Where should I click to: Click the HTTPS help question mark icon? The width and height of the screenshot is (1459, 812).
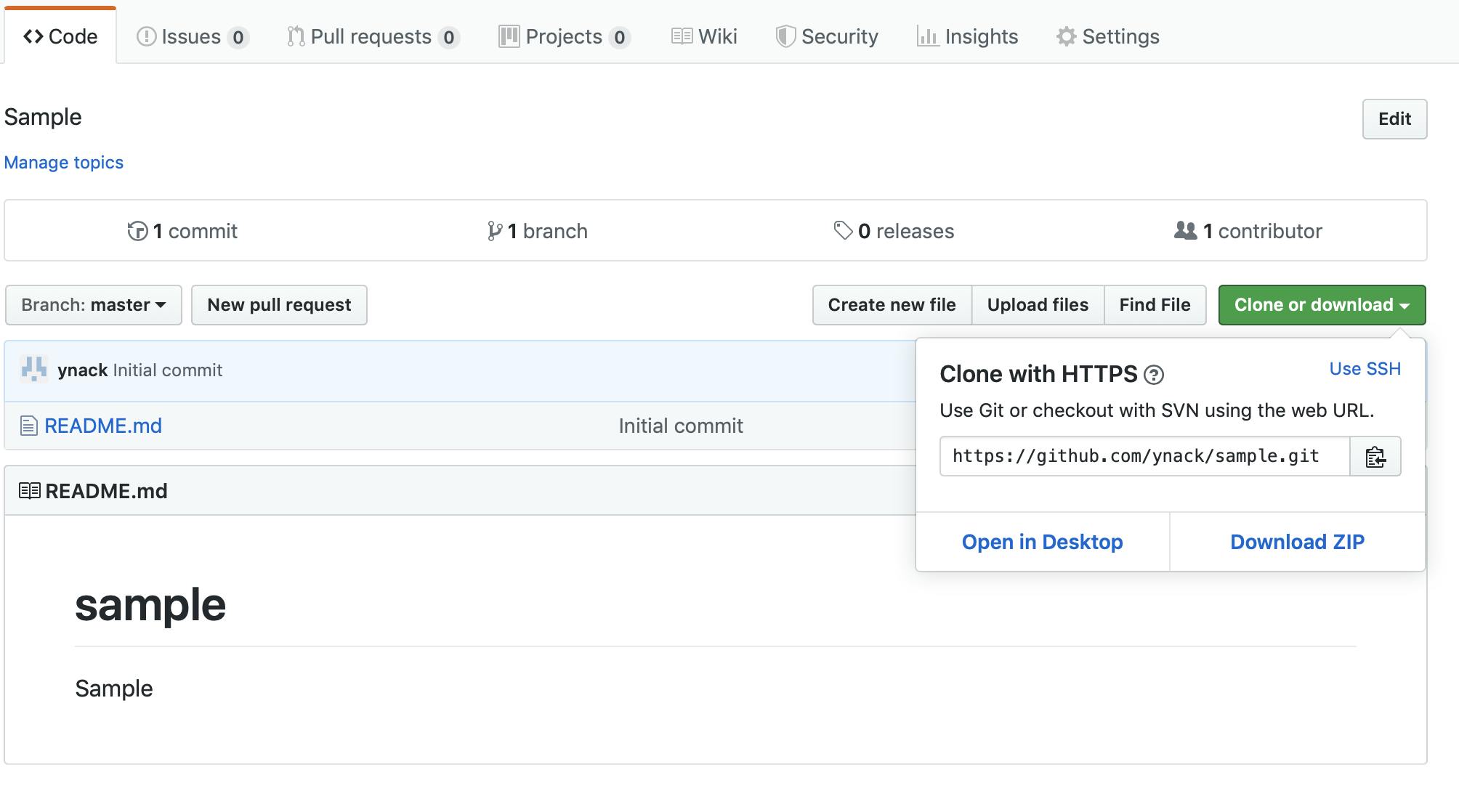click(1154, 375)
